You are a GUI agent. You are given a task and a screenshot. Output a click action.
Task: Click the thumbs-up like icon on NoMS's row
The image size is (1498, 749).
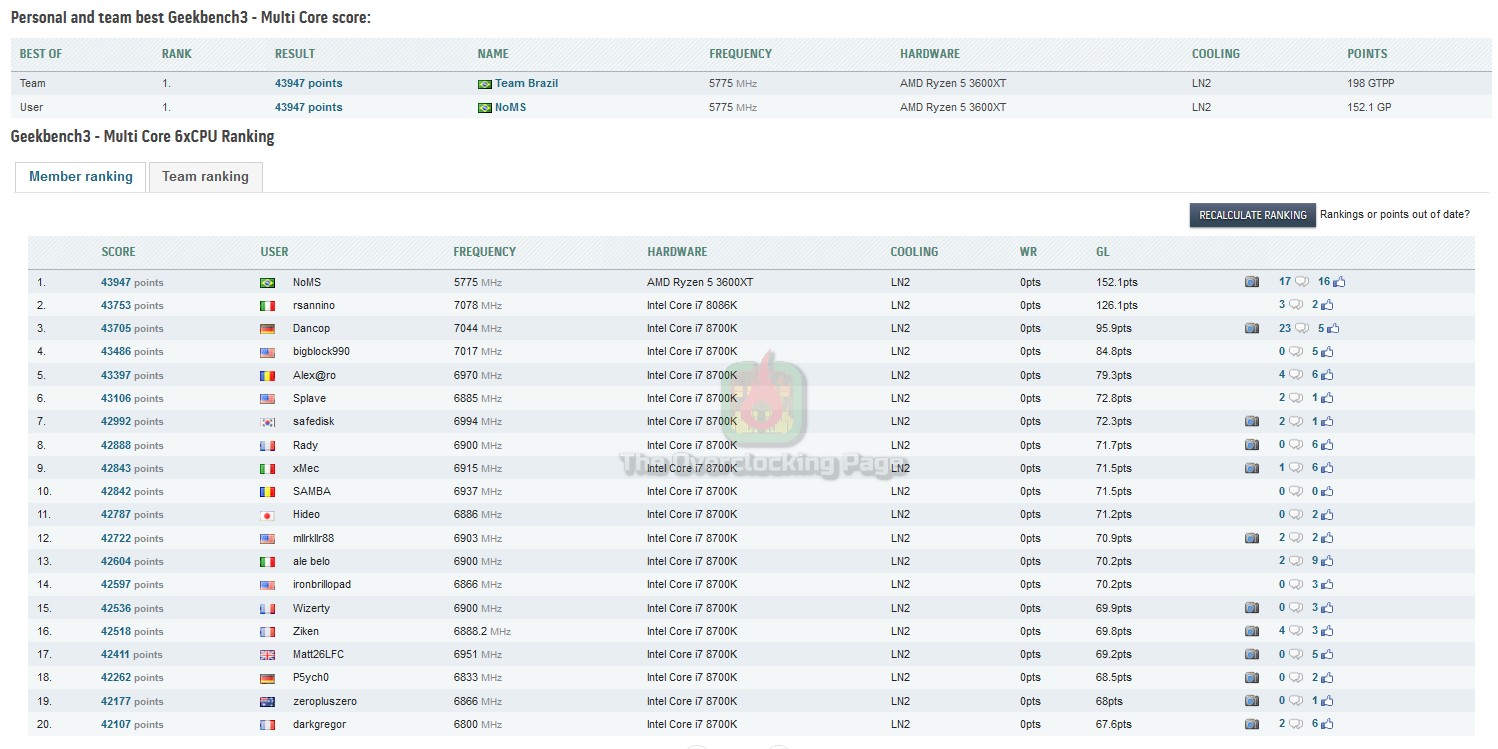click(1338, 281)
